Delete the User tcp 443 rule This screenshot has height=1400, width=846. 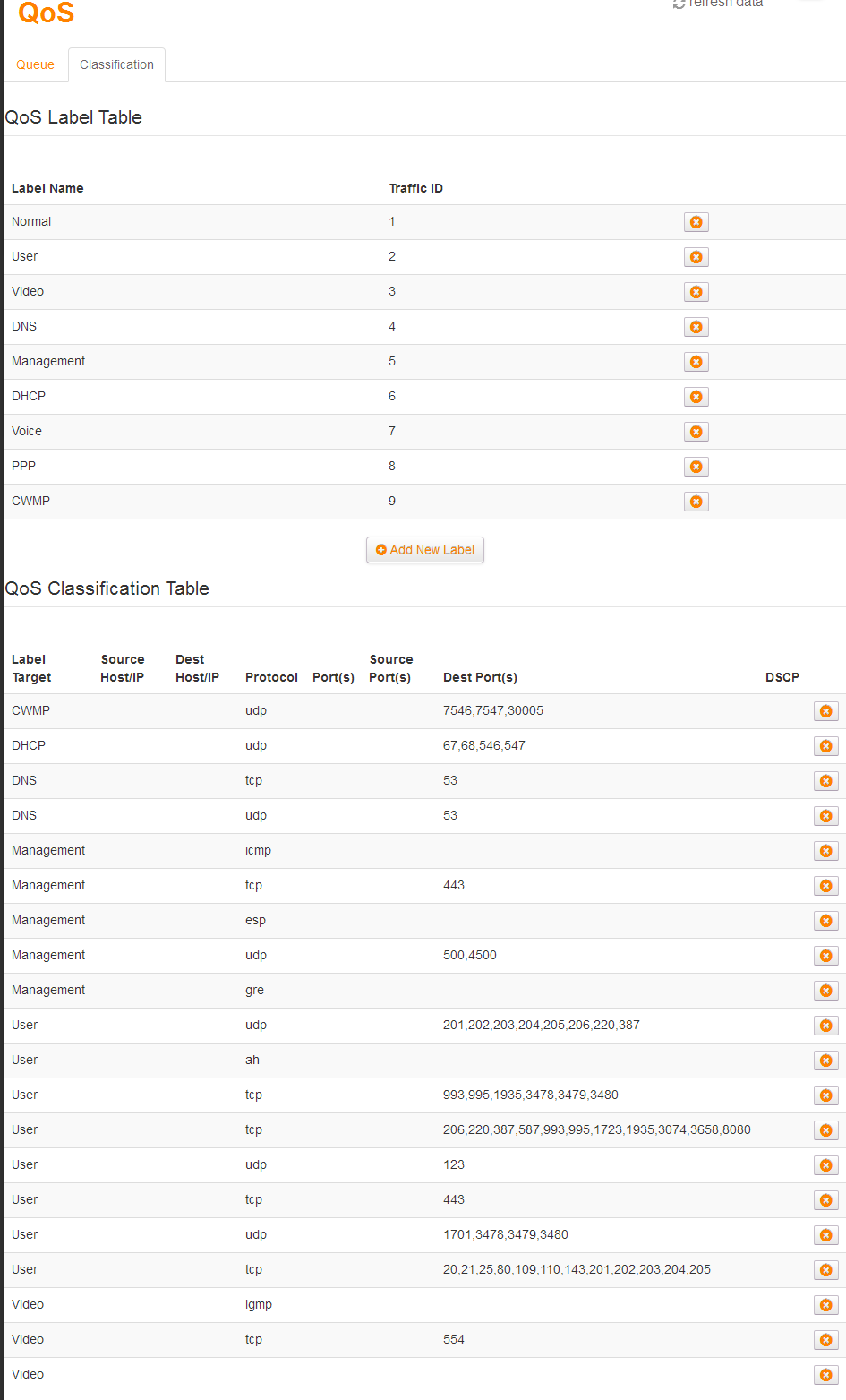[x=825, y=1200]
